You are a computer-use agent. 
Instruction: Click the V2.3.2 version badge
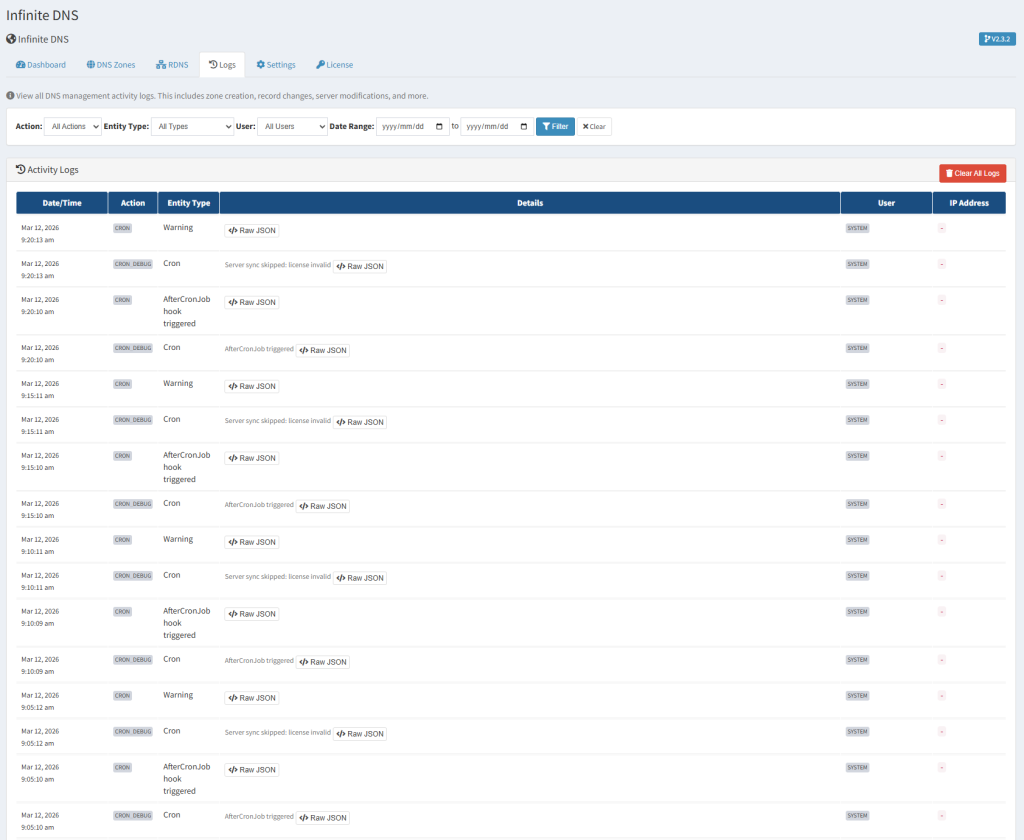[x=997, y=39]
